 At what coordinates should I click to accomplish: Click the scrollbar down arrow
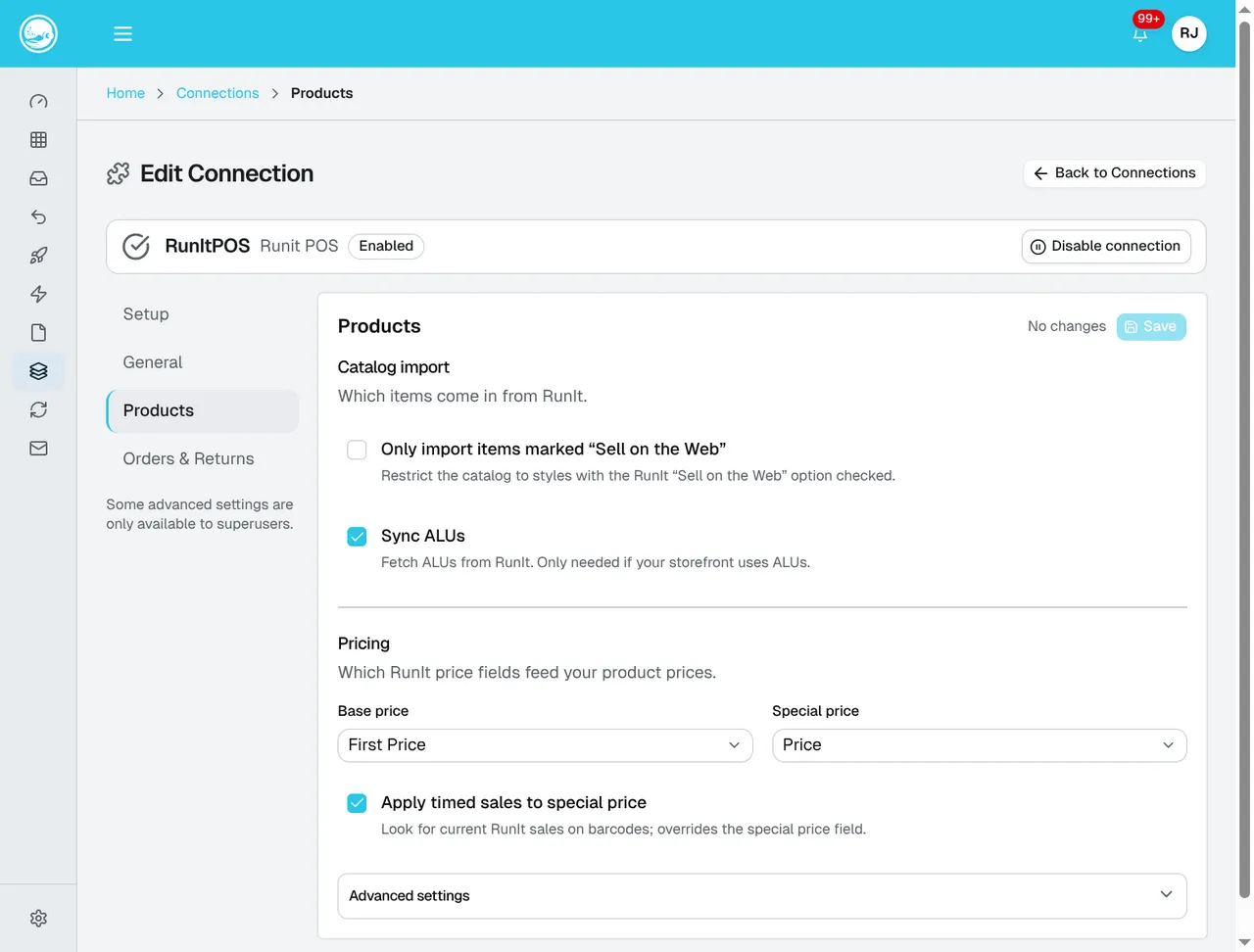point(1244,942)
